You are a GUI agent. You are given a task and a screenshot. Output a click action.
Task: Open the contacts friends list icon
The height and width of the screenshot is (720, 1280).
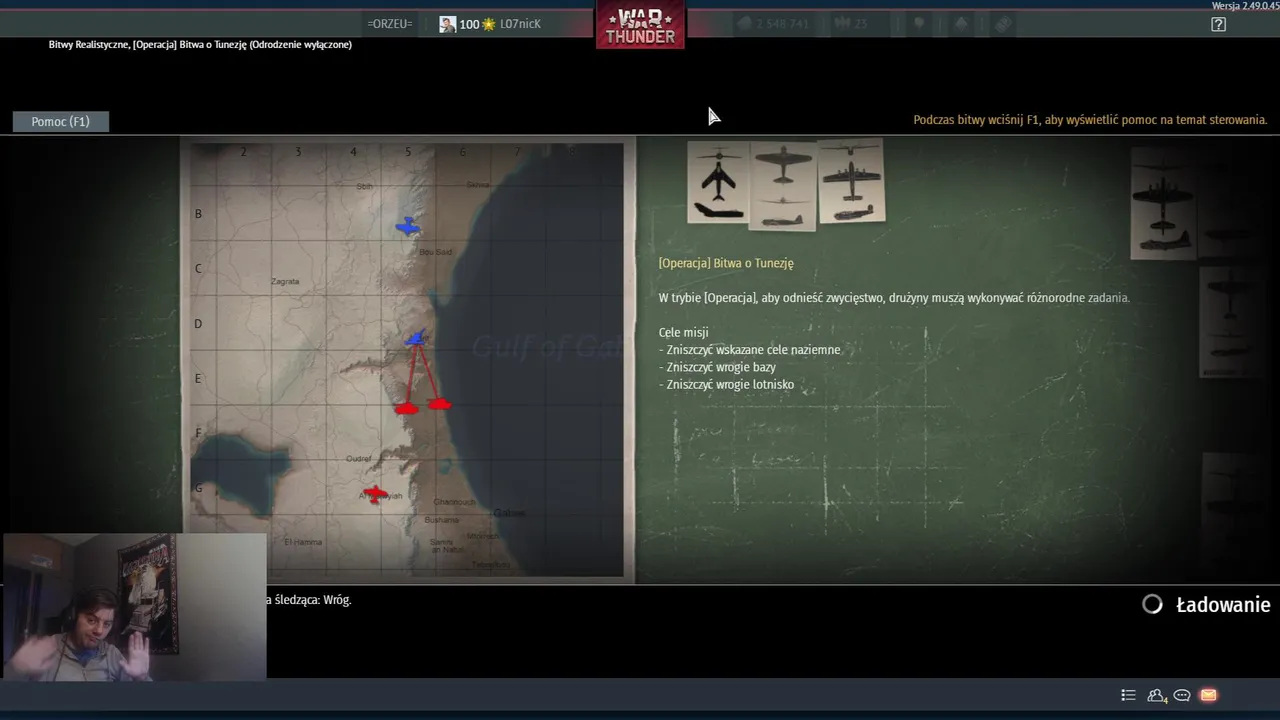1157,695
